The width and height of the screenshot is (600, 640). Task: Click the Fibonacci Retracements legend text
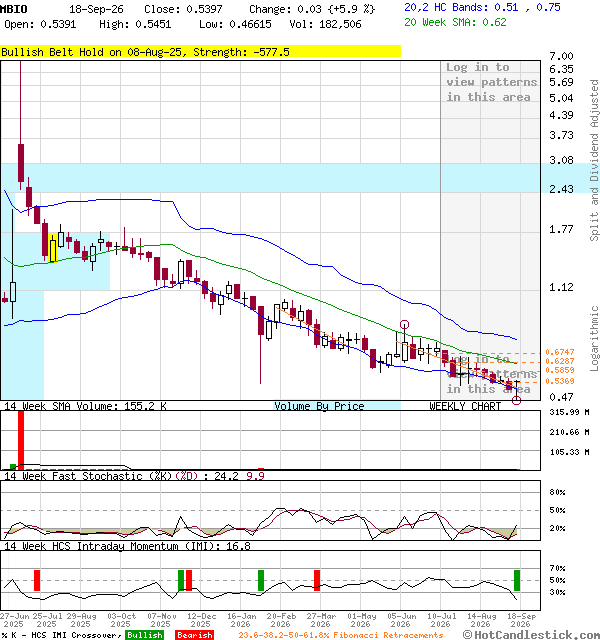click(x=340, y=635)
